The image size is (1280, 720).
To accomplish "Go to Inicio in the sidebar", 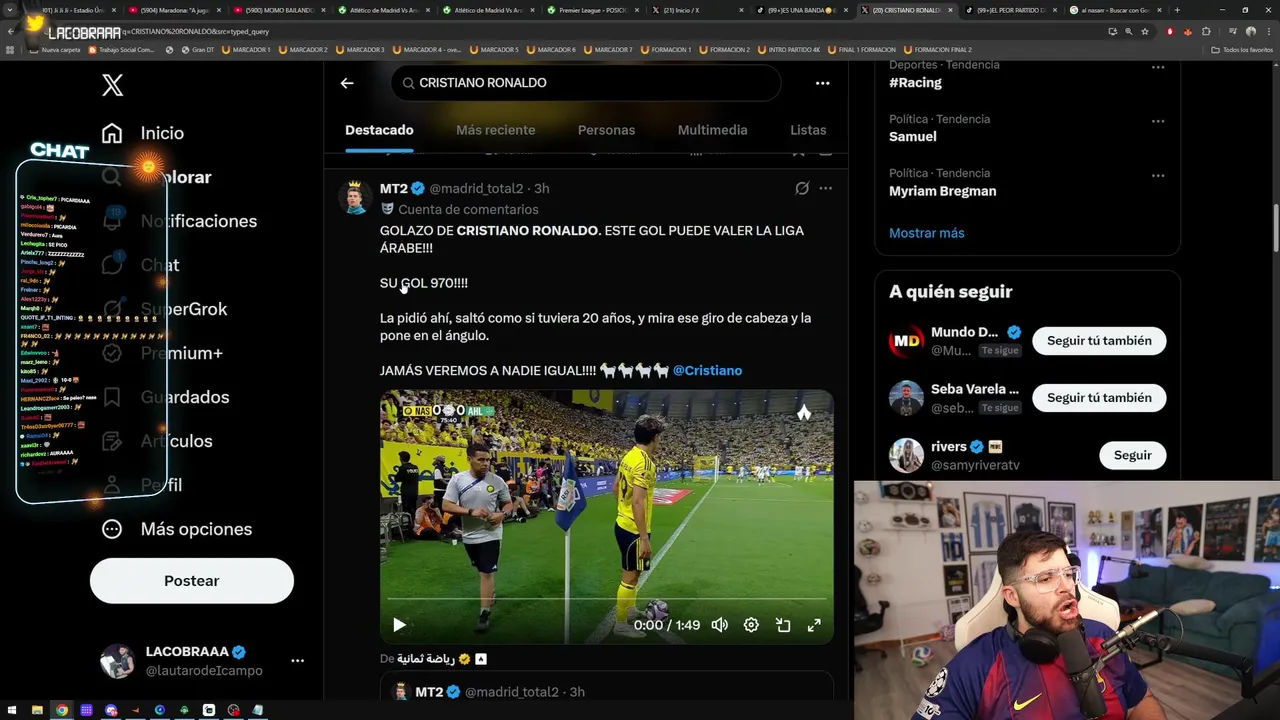I will point(142,133).
